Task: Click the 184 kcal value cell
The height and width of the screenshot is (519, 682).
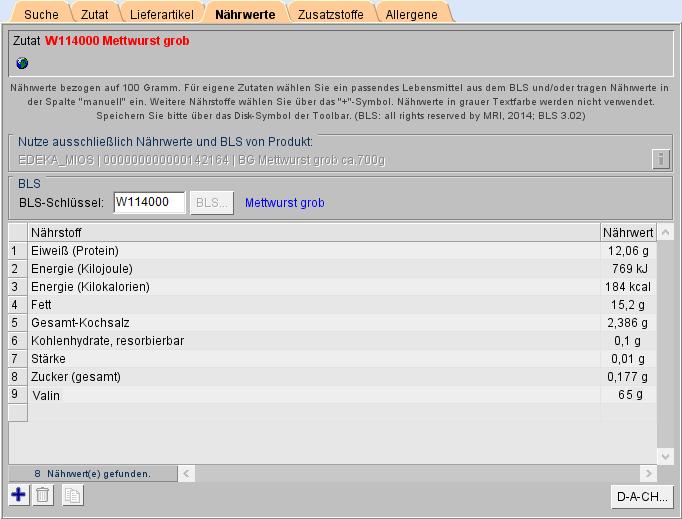Action: (628, 287)
